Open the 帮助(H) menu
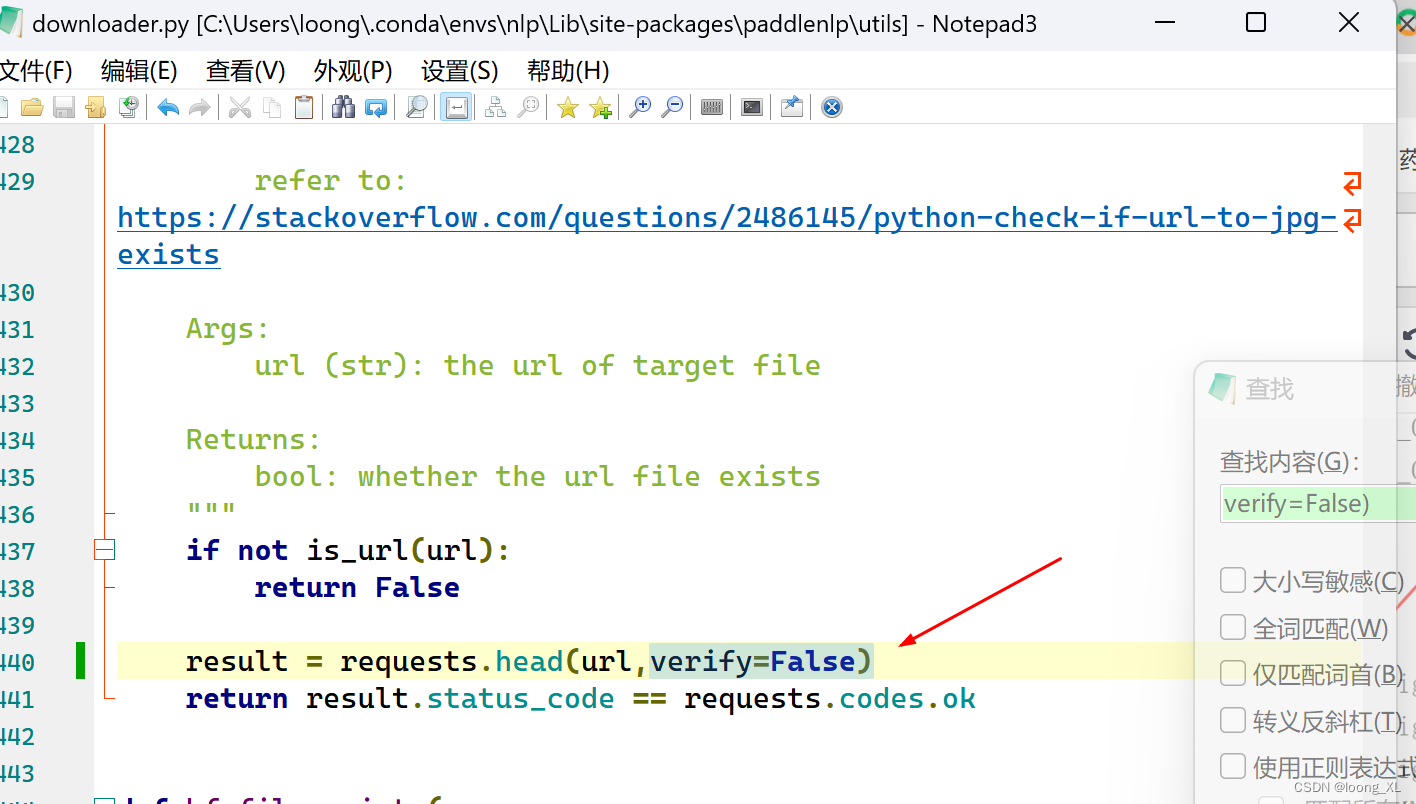The image size is (1416, 804). click(568, 71)
